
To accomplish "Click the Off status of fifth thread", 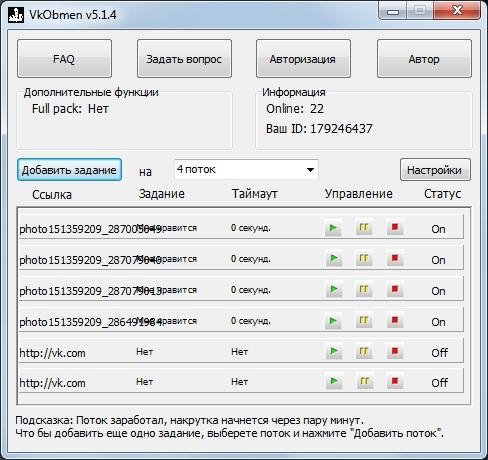I will coord(439,353).
